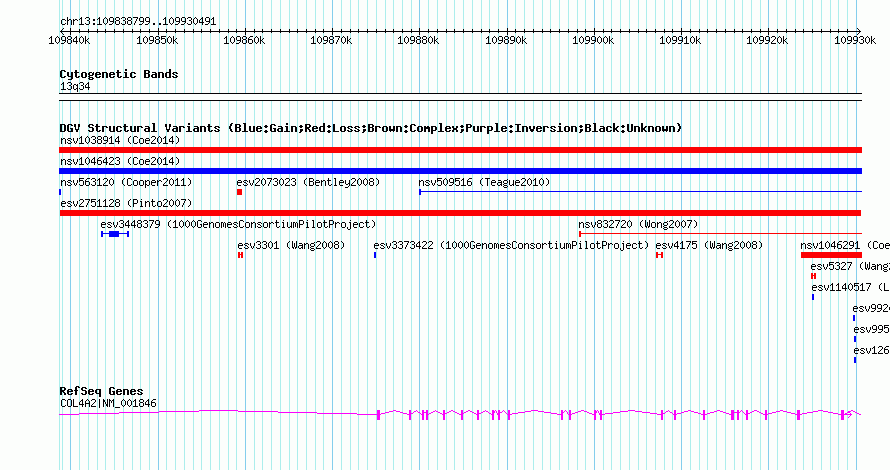Image resolution: width=890 pixels, height=470 pixels.
Task: Click the 109900k ruler tick label
Action: point(593,40)
